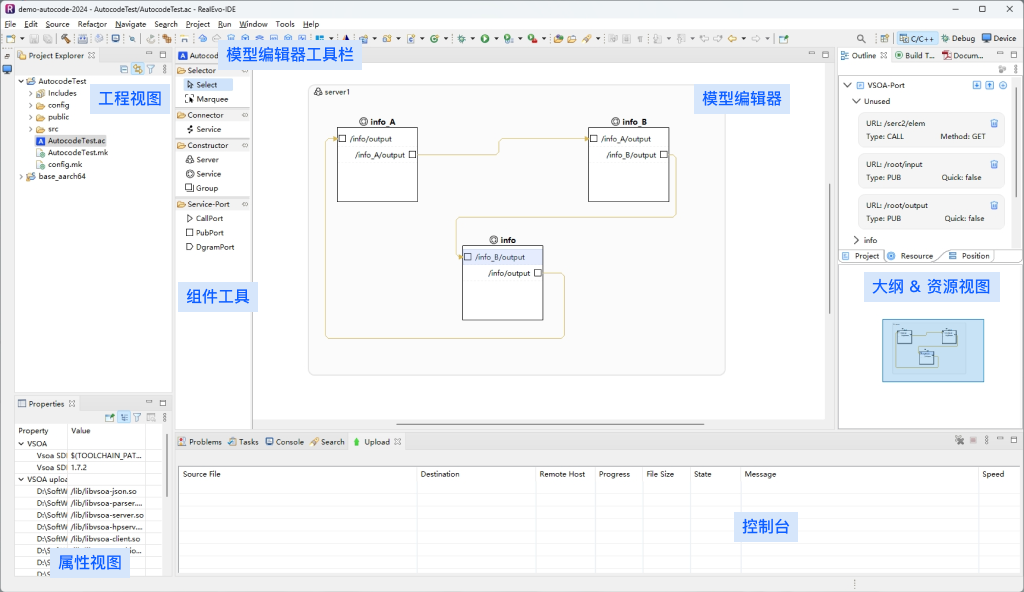The width and height of the screenshot is (1024, 592).
Task: Pick the CallPort tool
Action: coord(204,218)
